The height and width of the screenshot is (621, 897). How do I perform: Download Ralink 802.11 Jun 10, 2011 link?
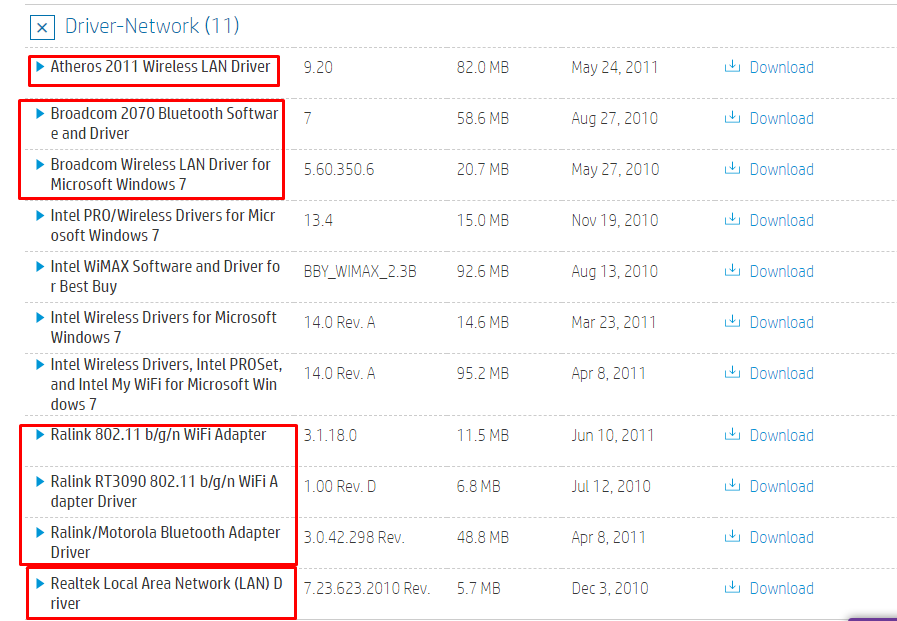click(x=781, y=435)
